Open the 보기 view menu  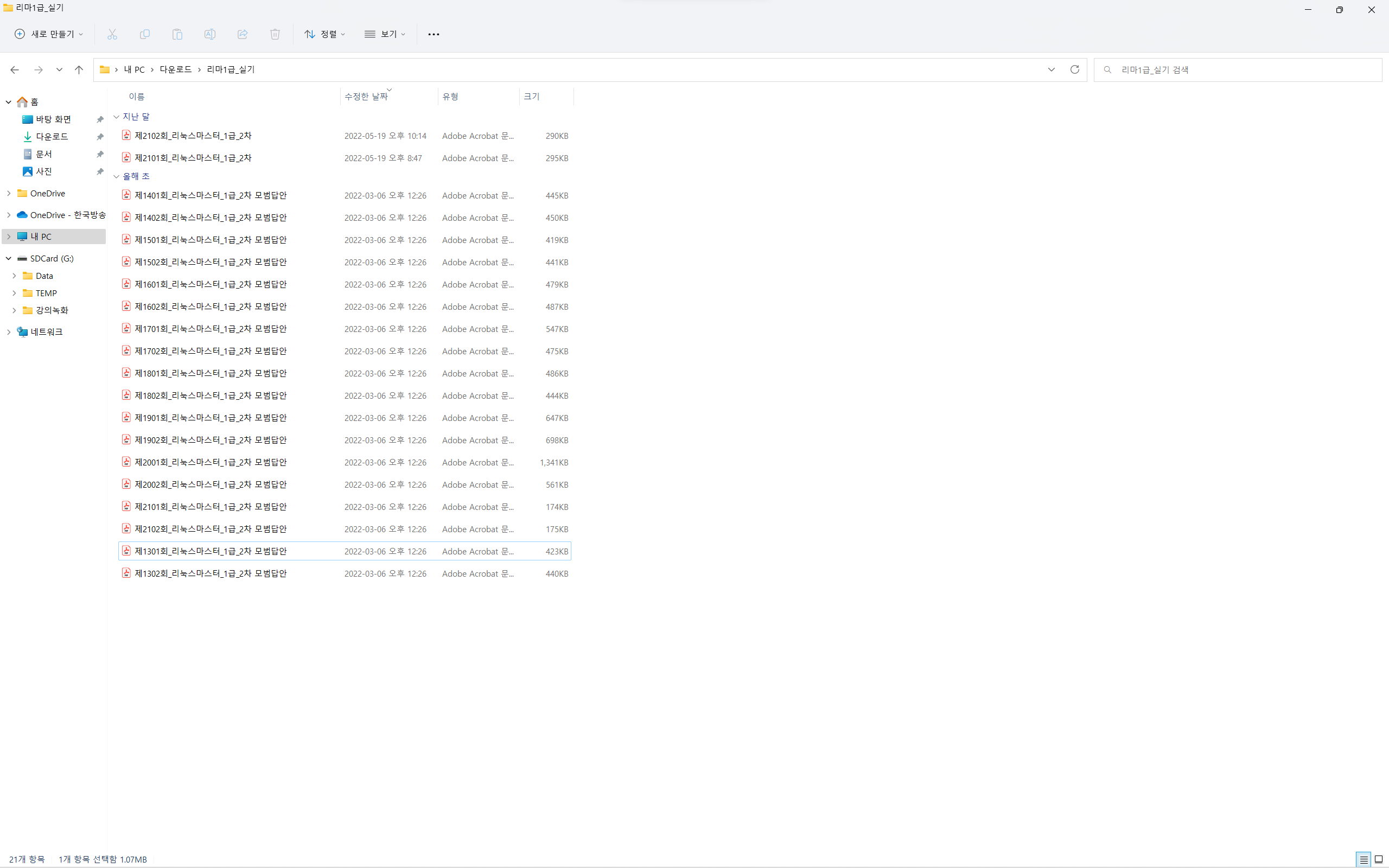coord(385,34)
